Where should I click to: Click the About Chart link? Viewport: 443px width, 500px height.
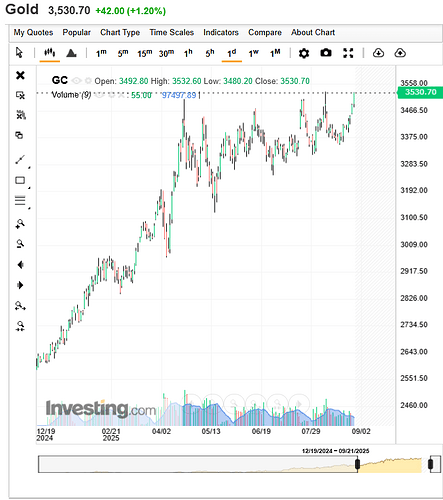point(313,32)
